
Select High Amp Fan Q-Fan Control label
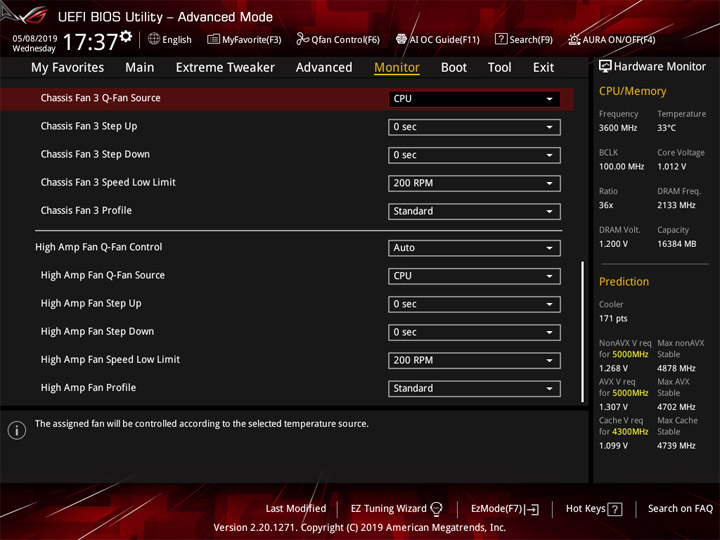point(99,247)
